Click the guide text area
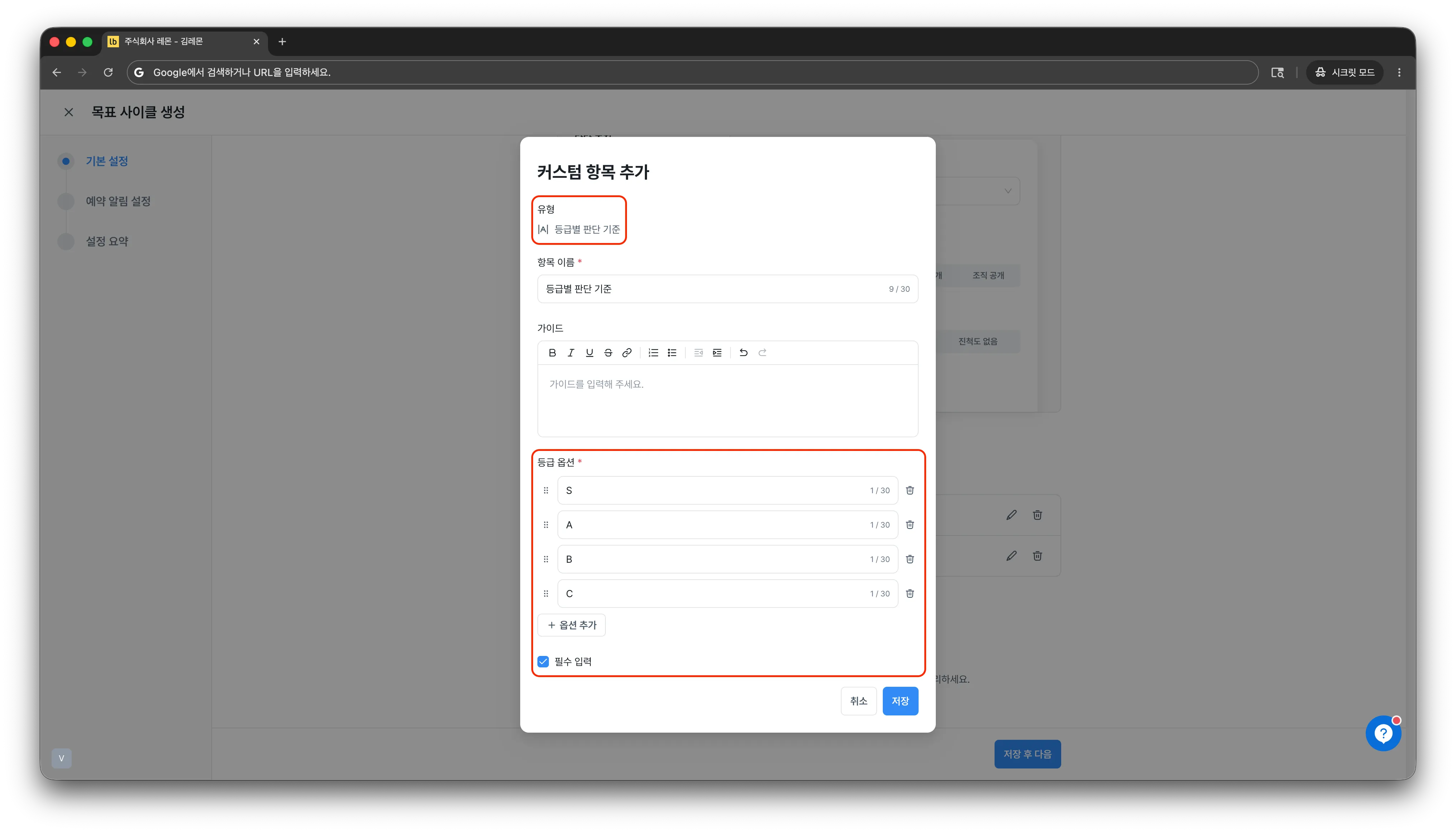 pyautogui.click(x=727, y=400)
